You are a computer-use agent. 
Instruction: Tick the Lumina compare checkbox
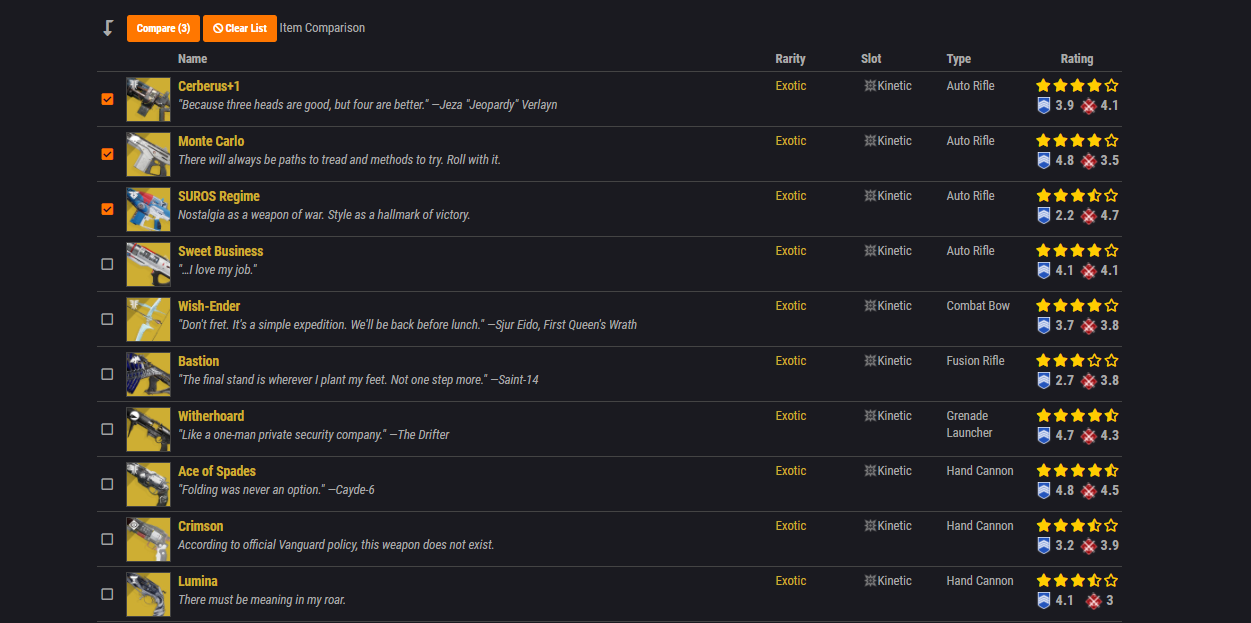coord(107,594)
